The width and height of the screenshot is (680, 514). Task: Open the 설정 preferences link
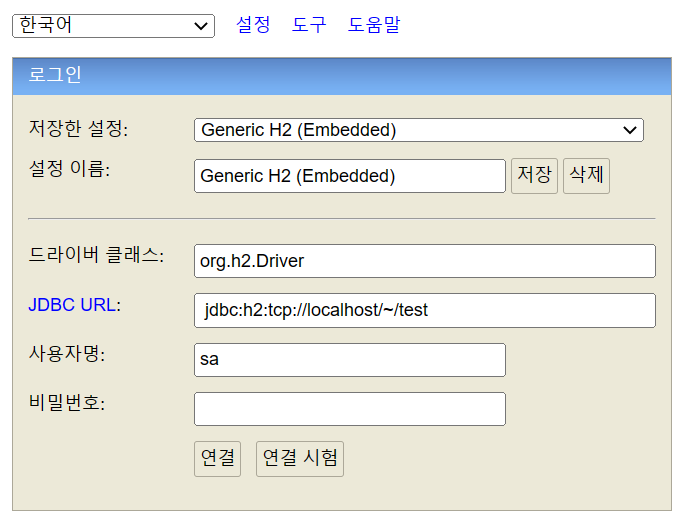(x=253, y=25)
